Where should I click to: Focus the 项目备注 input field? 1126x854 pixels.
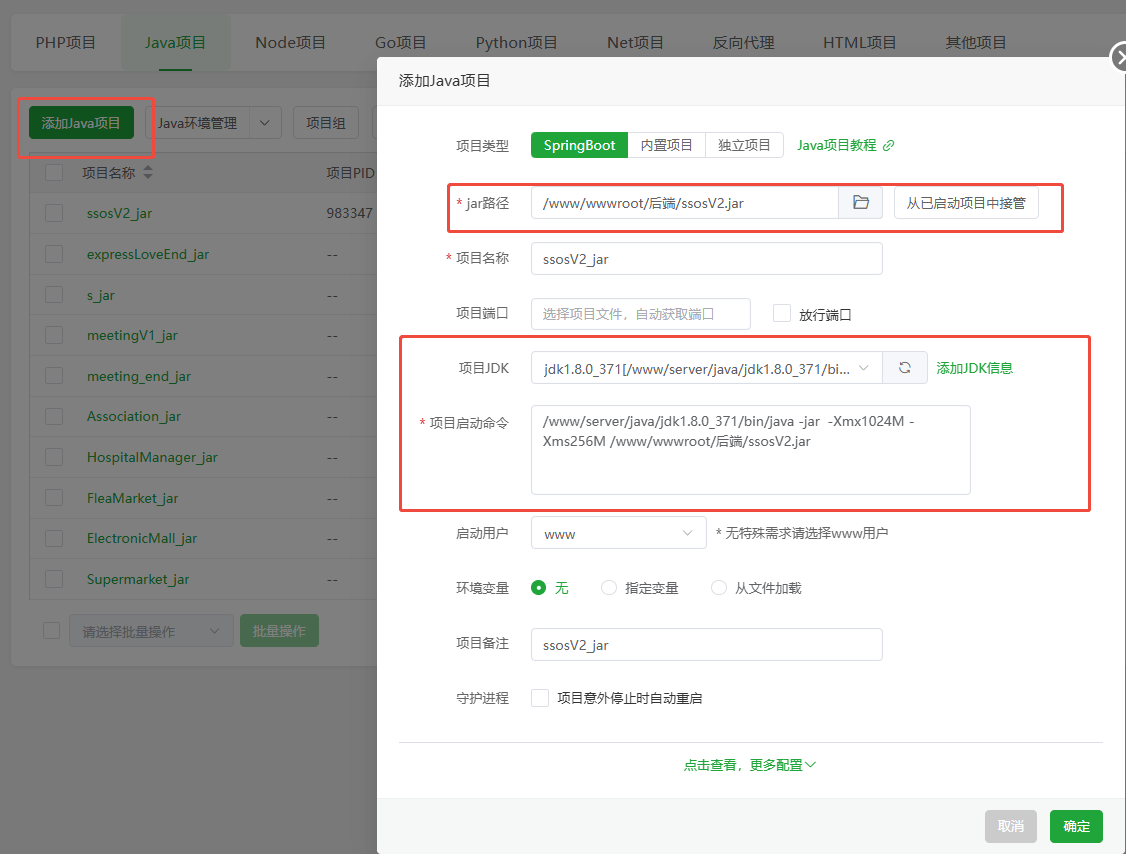(707, 644)
